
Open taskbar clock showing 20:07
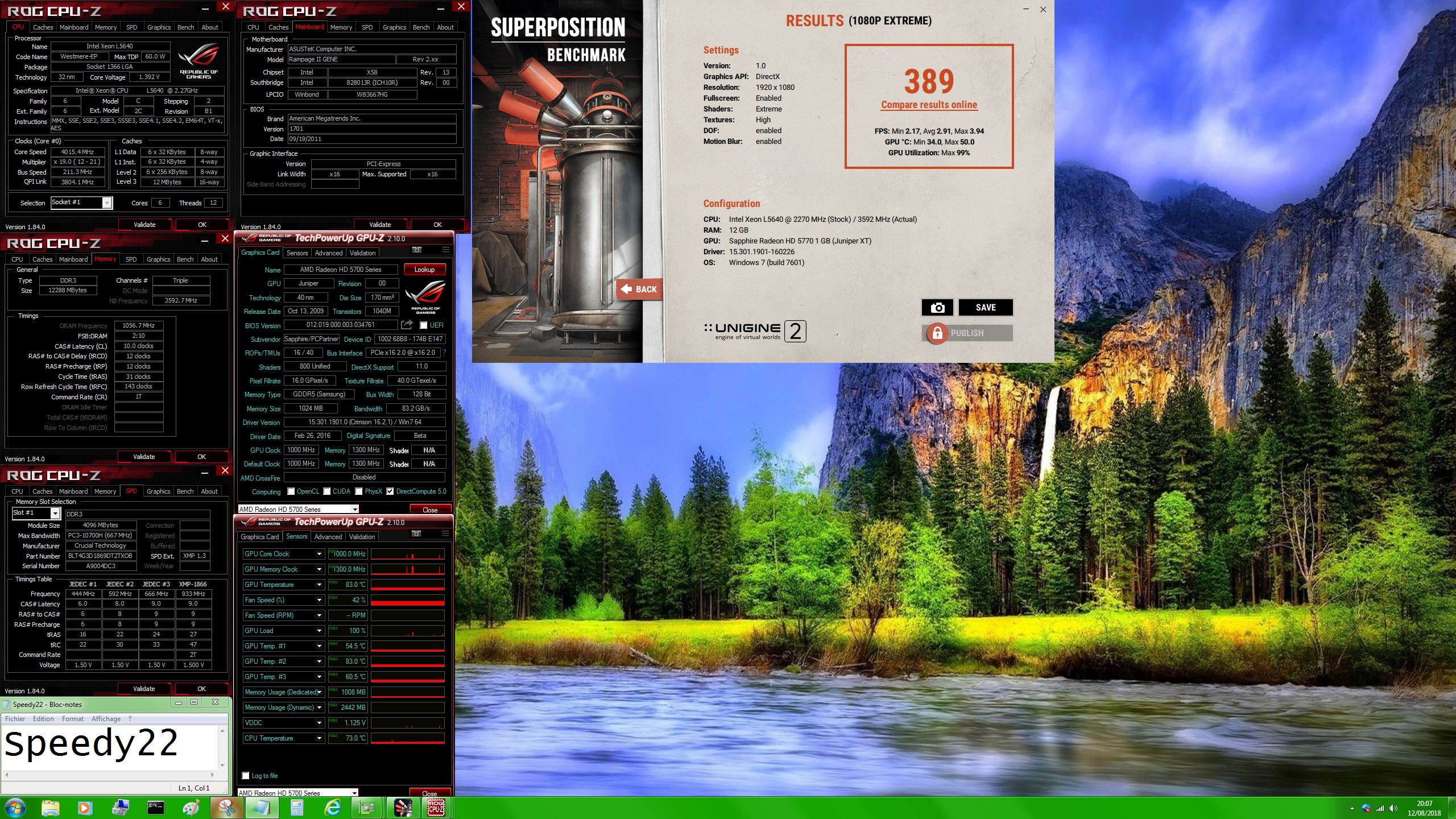[x=1424, y=808]
